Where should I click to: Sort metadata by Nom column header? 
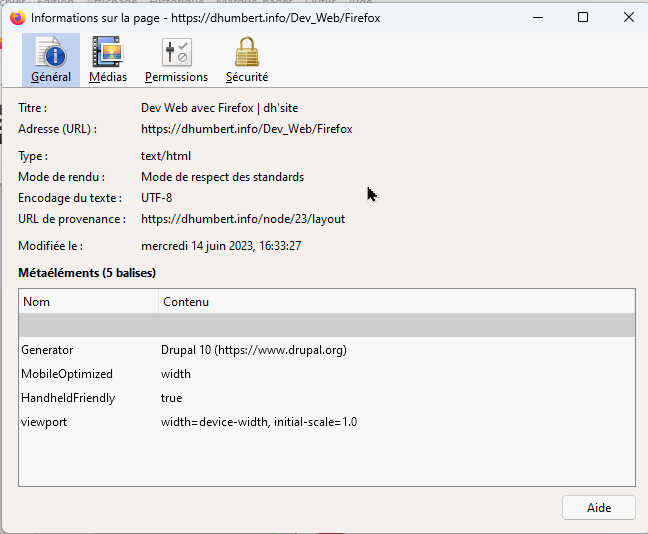click(88, 301)
